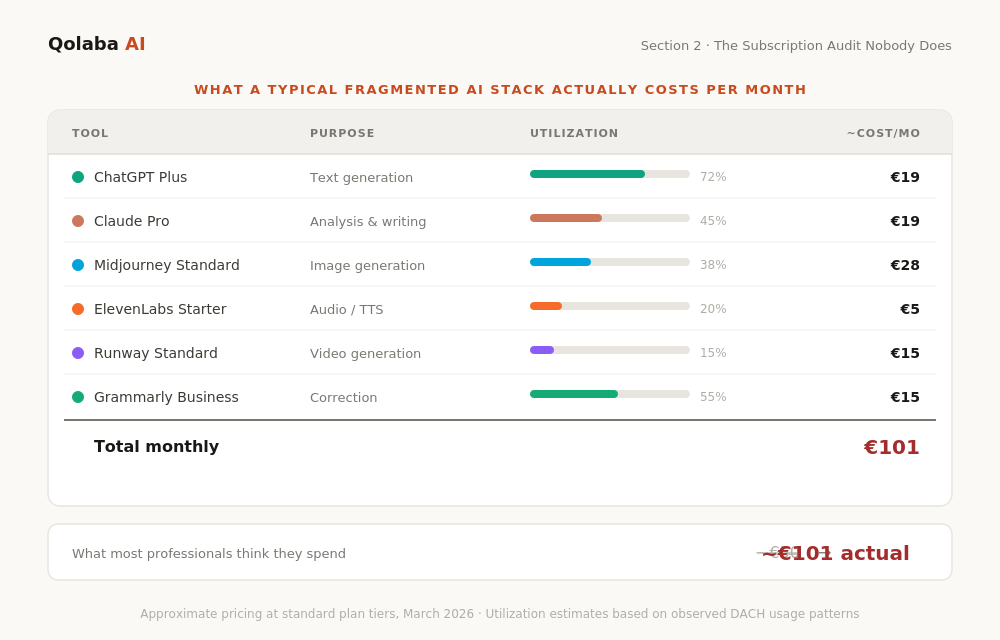Select the blue dot beside Midjourney Standard
The image size is (1000, 640).
click(78, 265)
